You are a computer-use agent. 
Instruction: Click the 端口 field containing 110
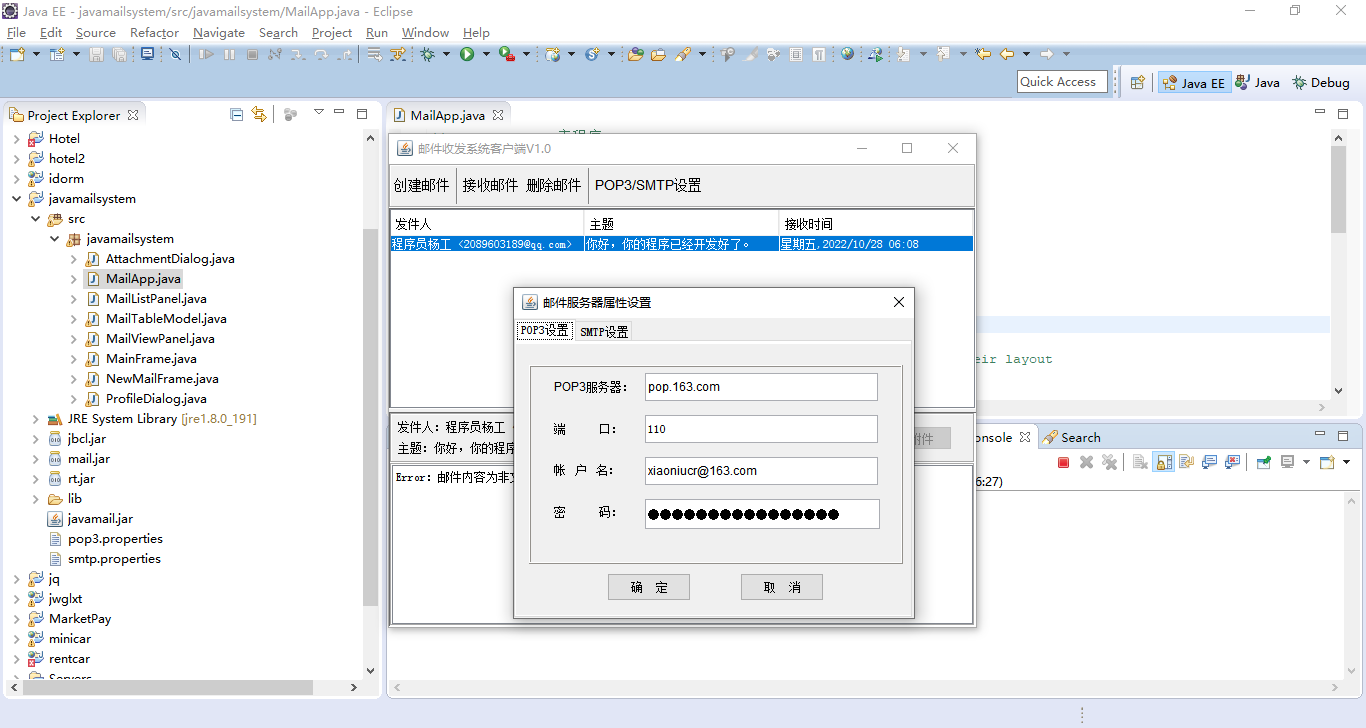(761, 429)
